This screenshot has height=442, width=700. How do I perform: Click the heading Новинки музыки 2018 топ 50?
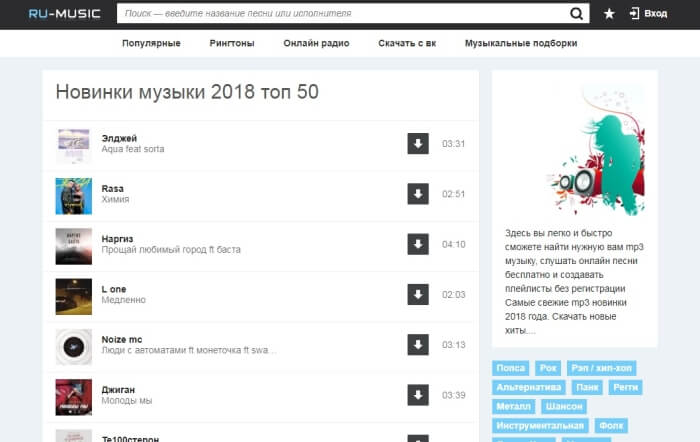[x=187, y=92]
